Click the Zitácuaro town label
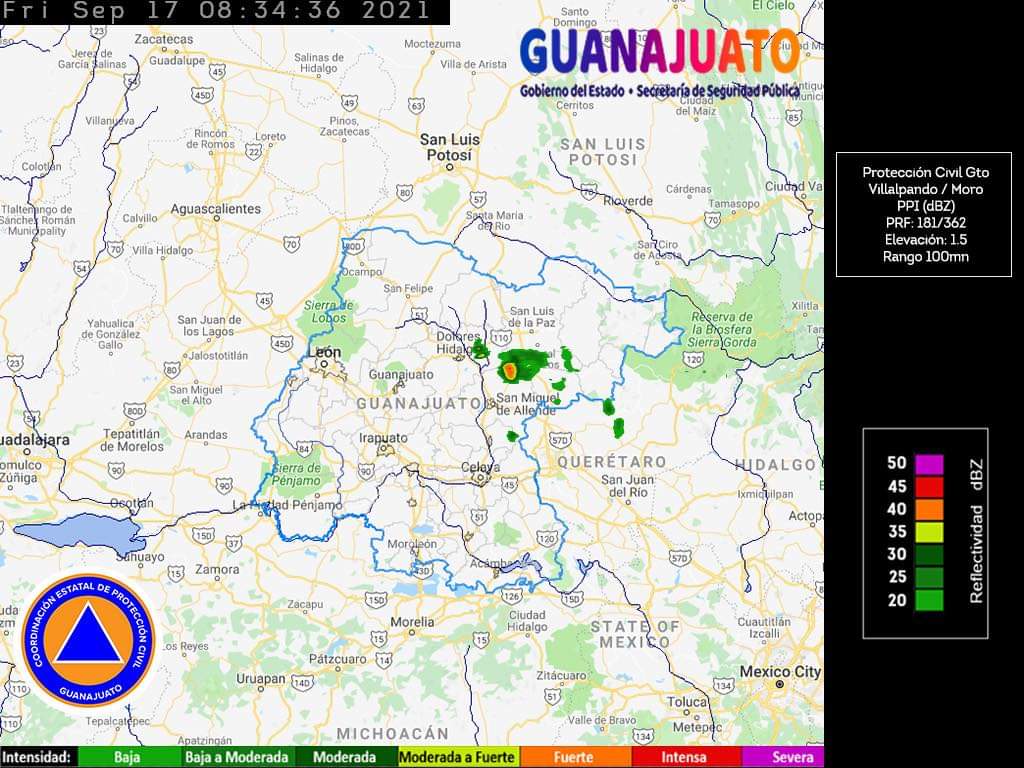This screenshot has height=768, width=1024. point(562,675)
